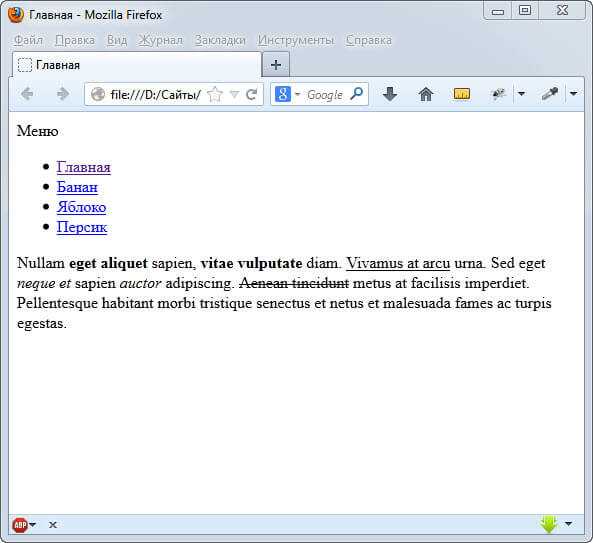Expand the dropdown next to the eyedropper
593x543 pixels.
pos(573,93)
